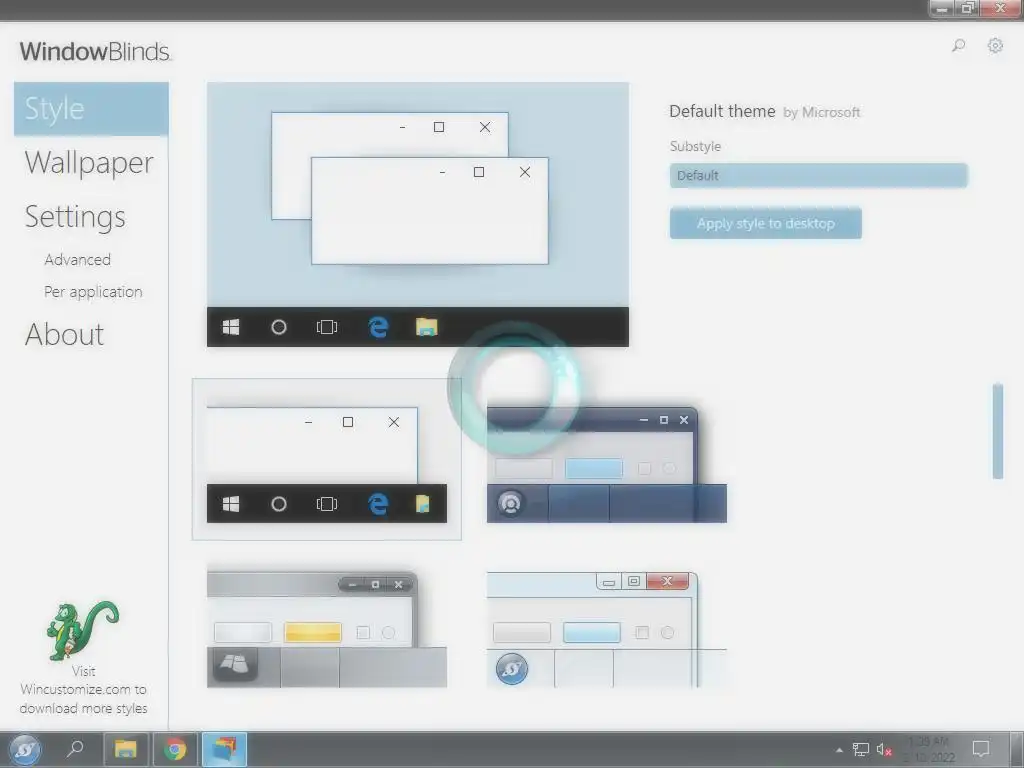This screenshot has height=768, width=1024.
Task: Open the taskbar search magnifier
Action: coord(76,748)
